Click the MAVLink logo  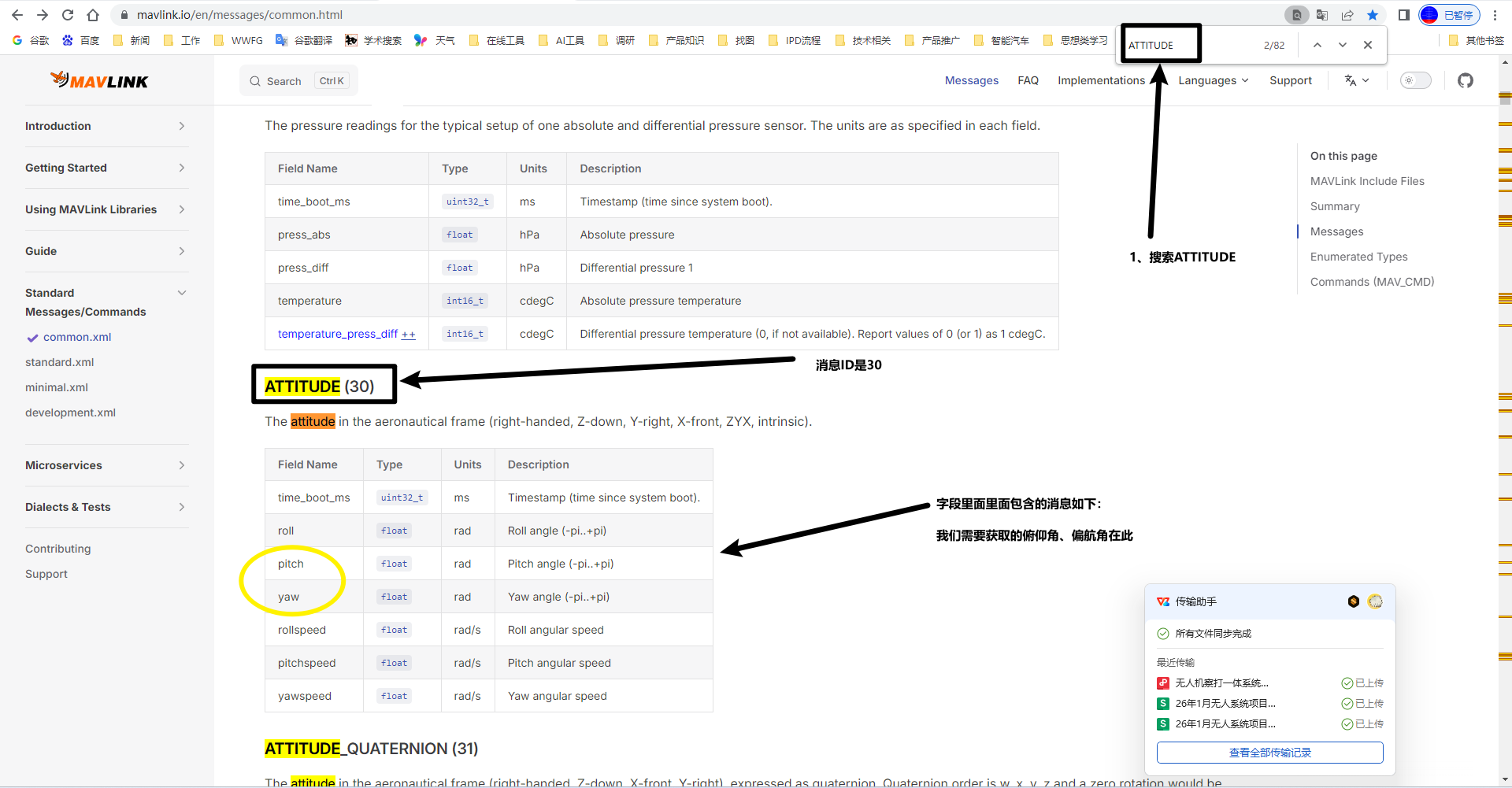pos(99,80)
